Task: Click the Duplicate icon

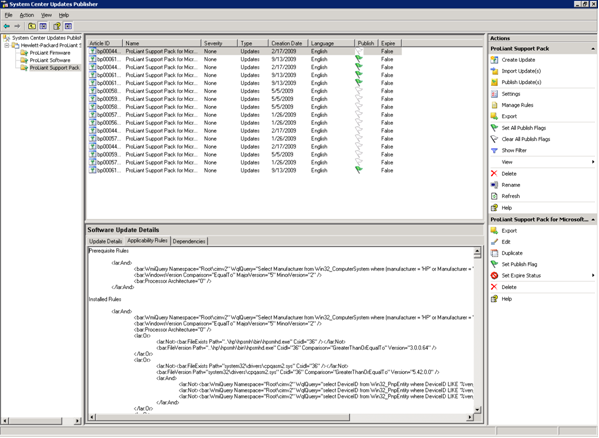Action: (x=494, y=253)
